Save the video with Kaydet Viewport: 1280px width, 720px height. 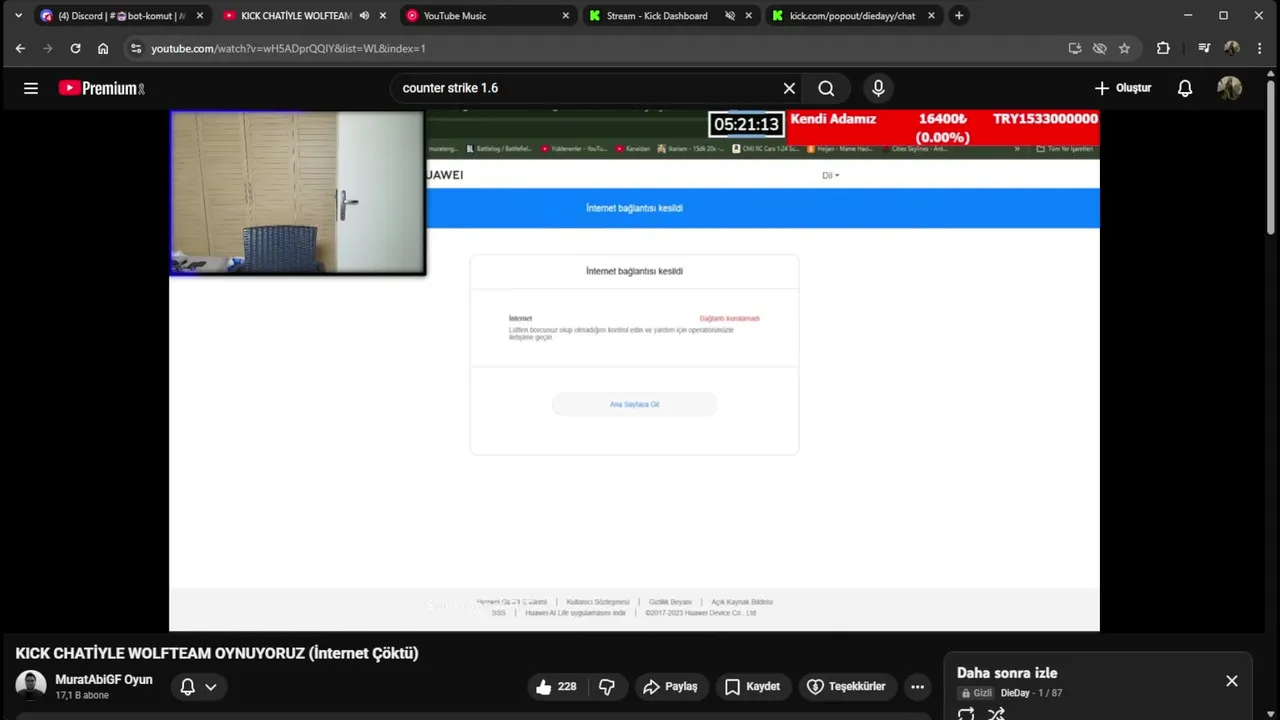tap(752, 687)
